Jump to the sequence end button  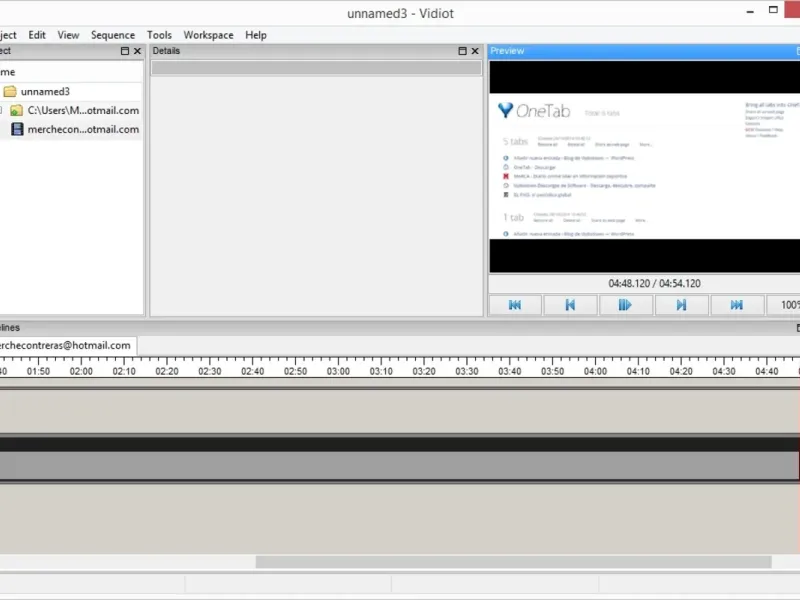(x=736, y=305)
